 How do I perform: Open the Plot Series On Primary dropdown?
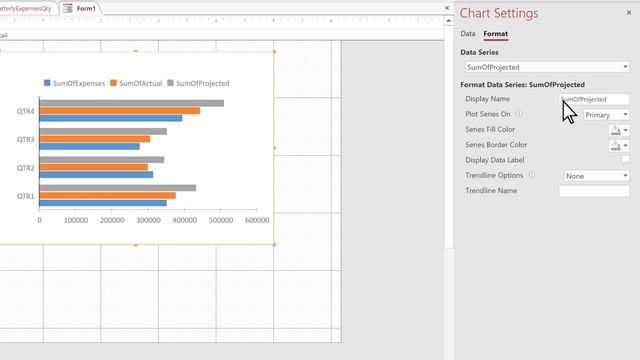(607, 115)
